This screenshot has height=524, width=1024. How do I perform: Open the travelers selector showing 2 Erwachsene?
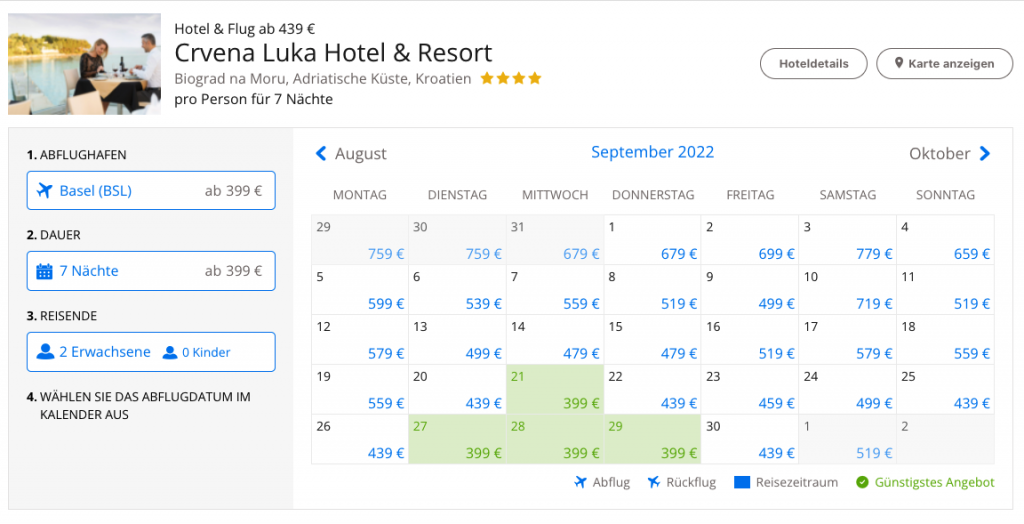pyautogui.click(x=151, y=352)
